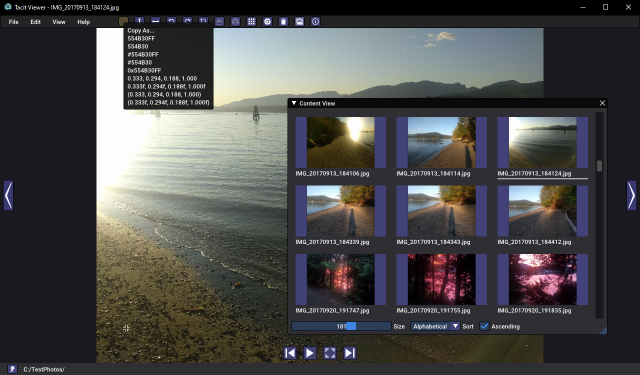Start slideshow with the play button
Image resolution: width=640 pixels, height=375 pixels.
[x=310, y=353]
